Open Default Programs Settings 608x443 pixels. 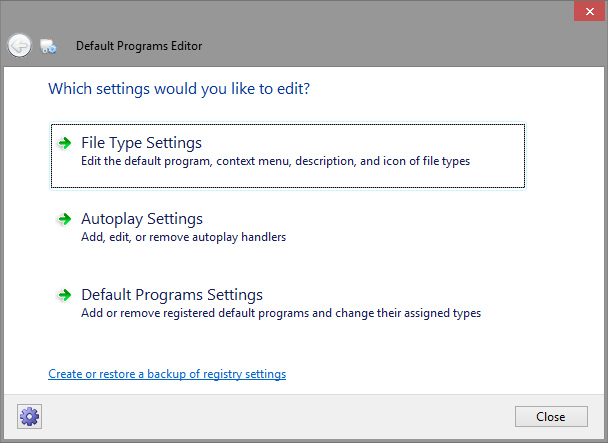click(x=172, y=295)
